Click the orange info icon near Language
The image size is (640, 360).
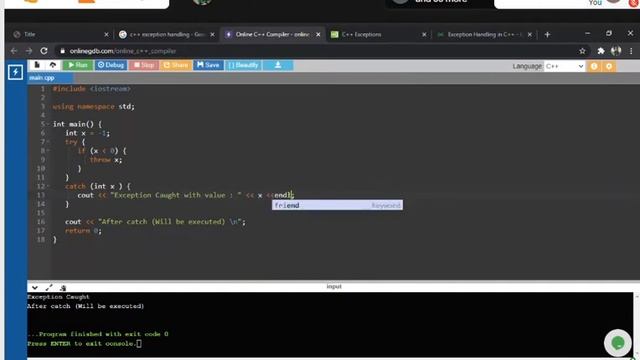coord(594,66)
